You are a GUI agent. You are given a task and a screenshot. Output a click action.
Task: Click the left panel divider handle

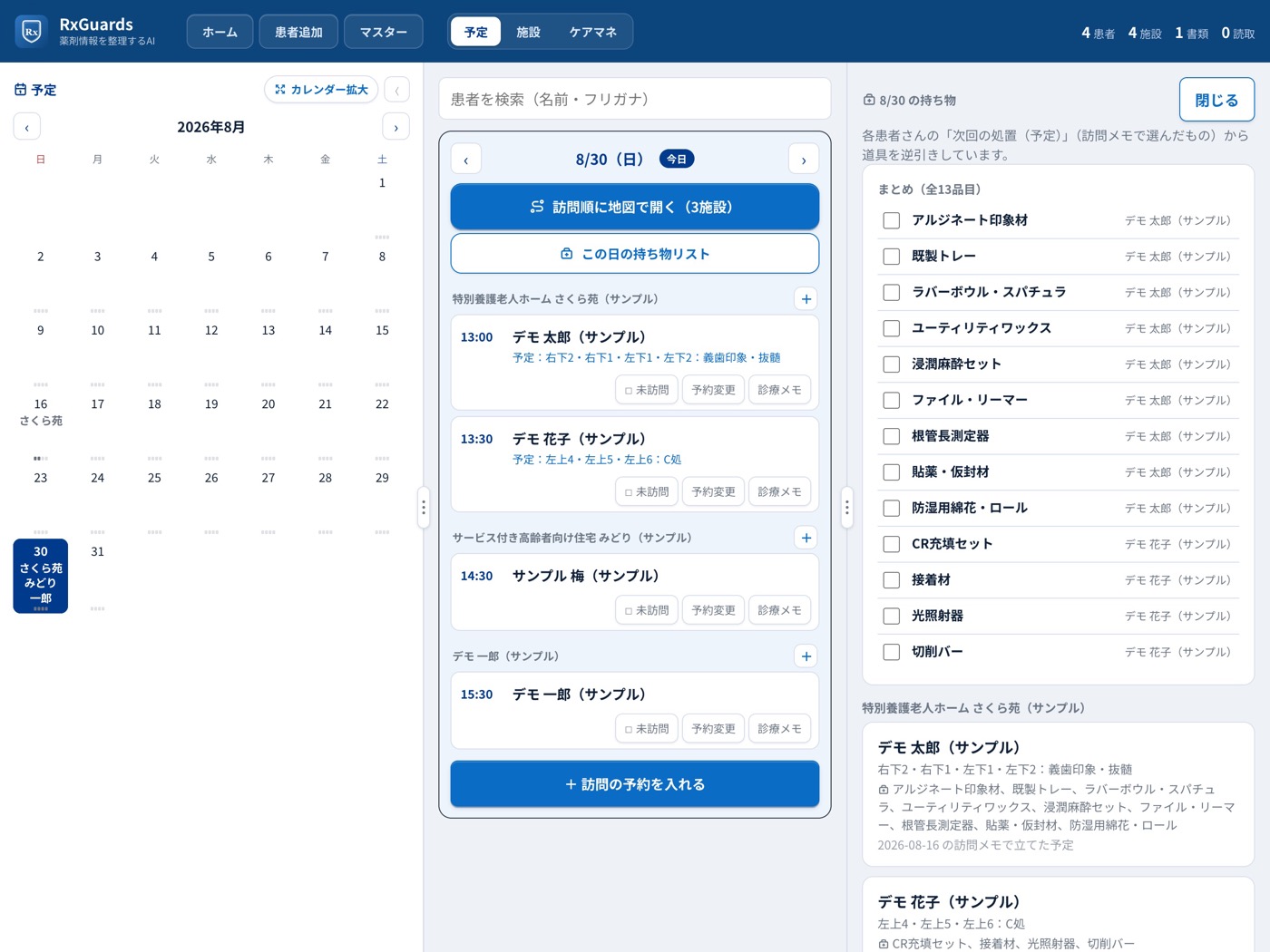[x=423, y=508]
